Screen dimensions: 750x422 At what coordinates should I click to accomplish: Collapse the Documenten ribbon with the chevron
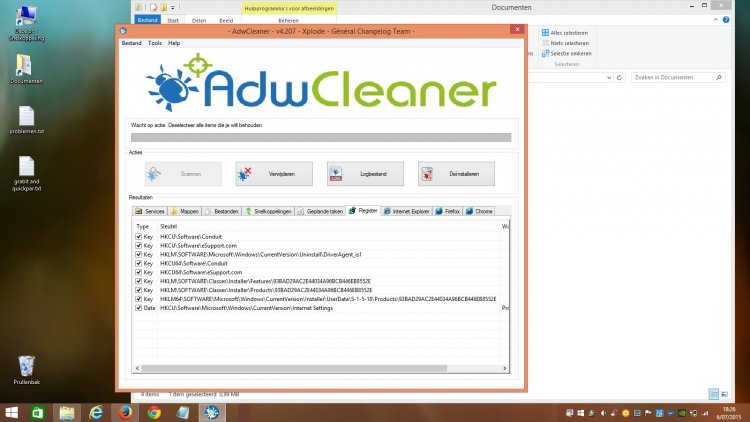pyautogui.click(x=716, y=20)
